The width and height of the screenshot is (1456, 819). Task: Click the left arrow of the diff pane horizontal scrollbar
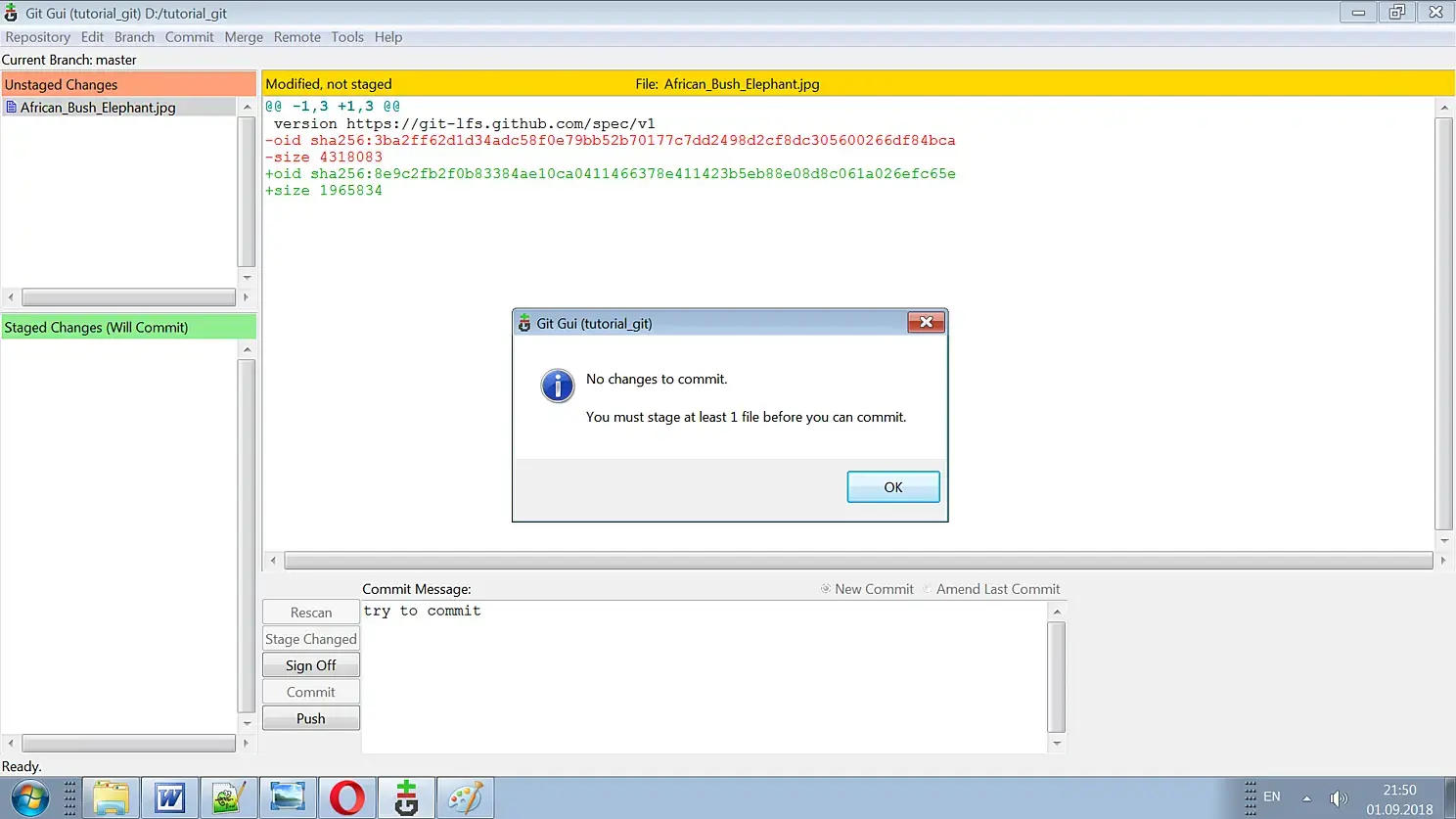point(273,561)
